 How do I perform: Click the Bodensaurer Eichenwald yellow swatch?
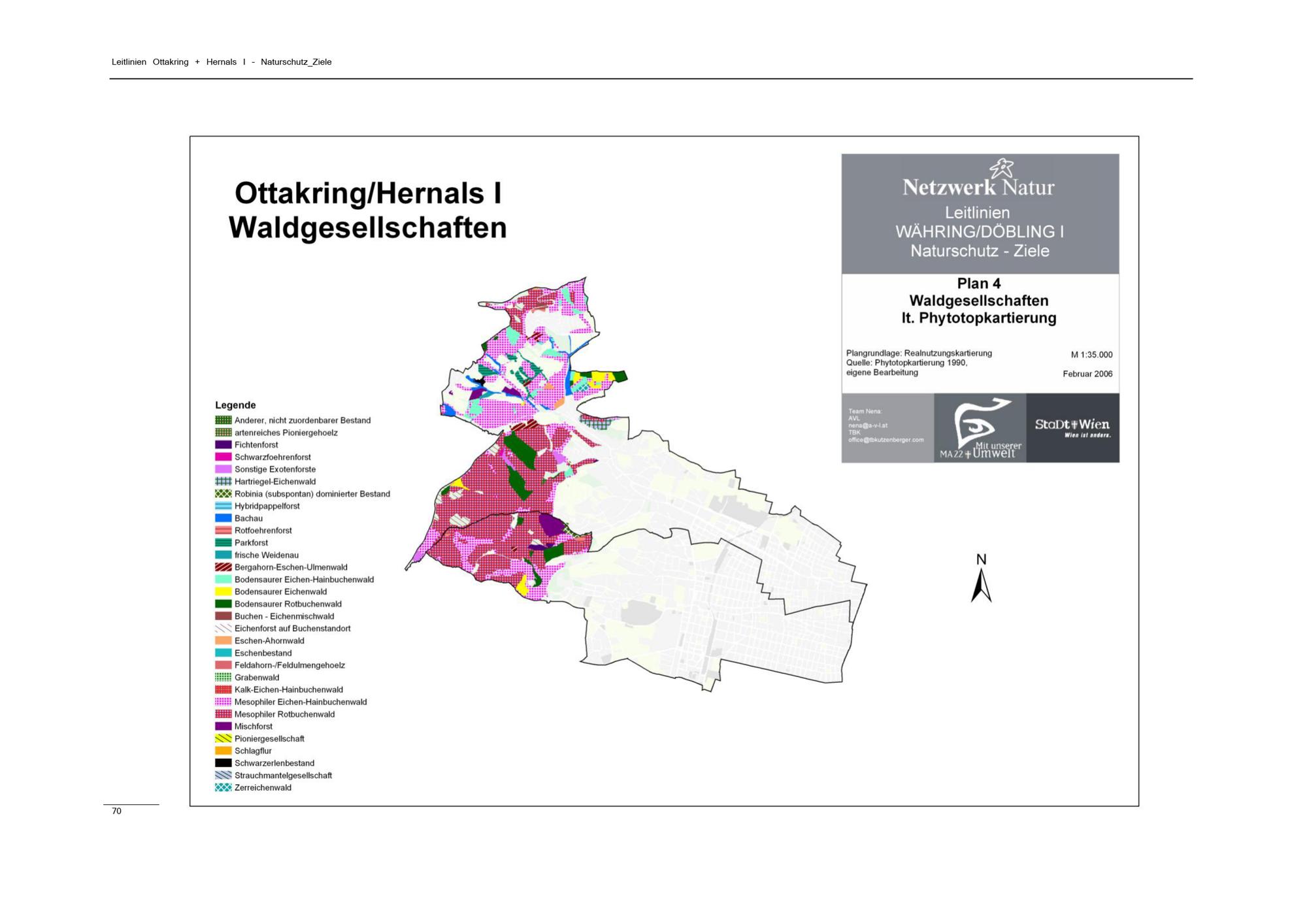coord(223,592)
